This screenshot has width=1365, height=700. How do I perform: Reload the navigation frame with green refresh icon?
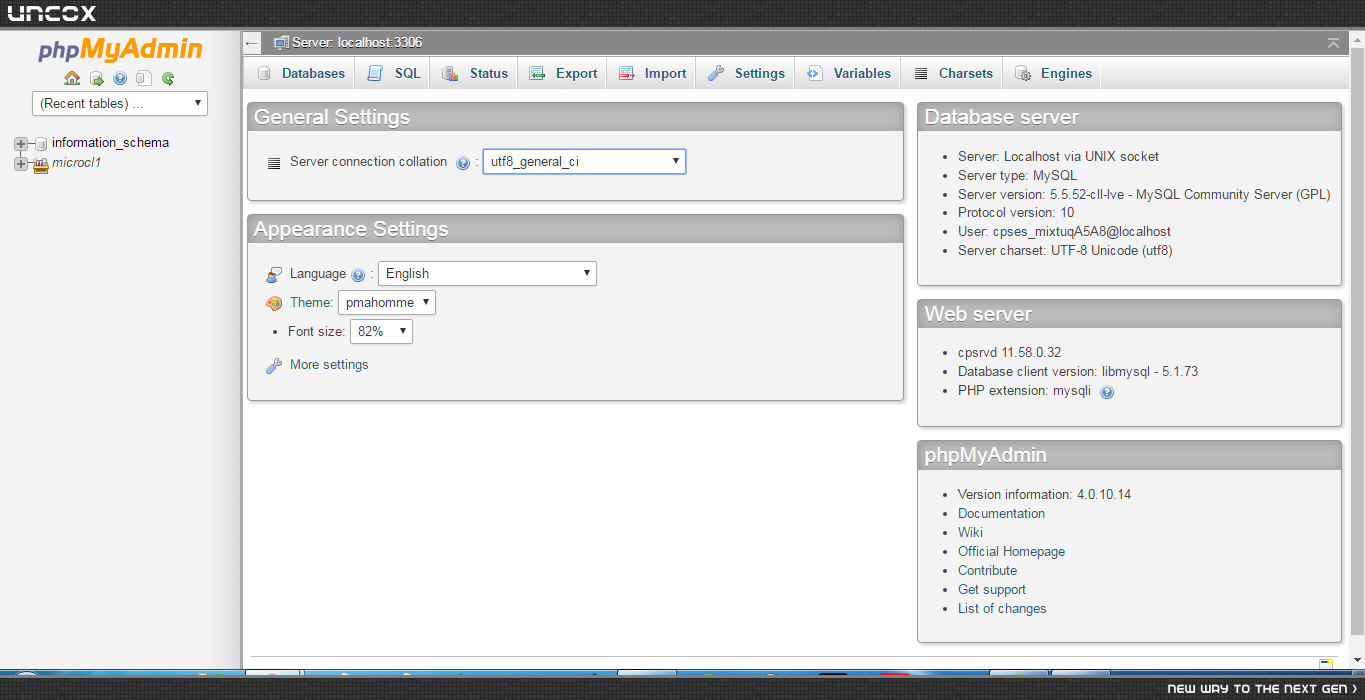coord(168,78)
